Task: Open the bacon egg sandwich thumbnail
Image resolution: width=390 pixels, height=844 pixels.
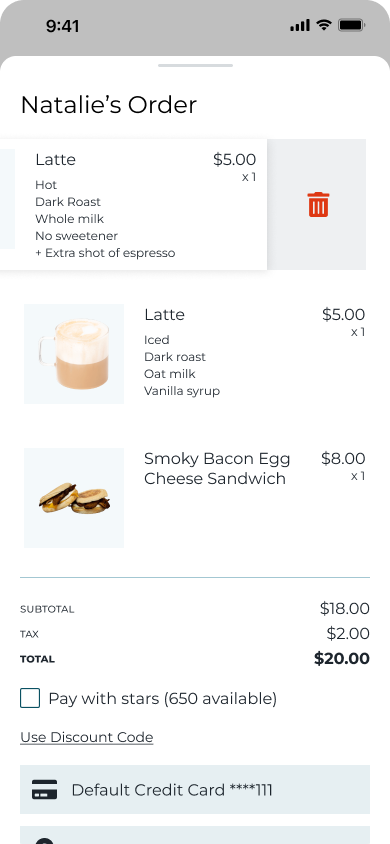Action: tap(74, 498)
